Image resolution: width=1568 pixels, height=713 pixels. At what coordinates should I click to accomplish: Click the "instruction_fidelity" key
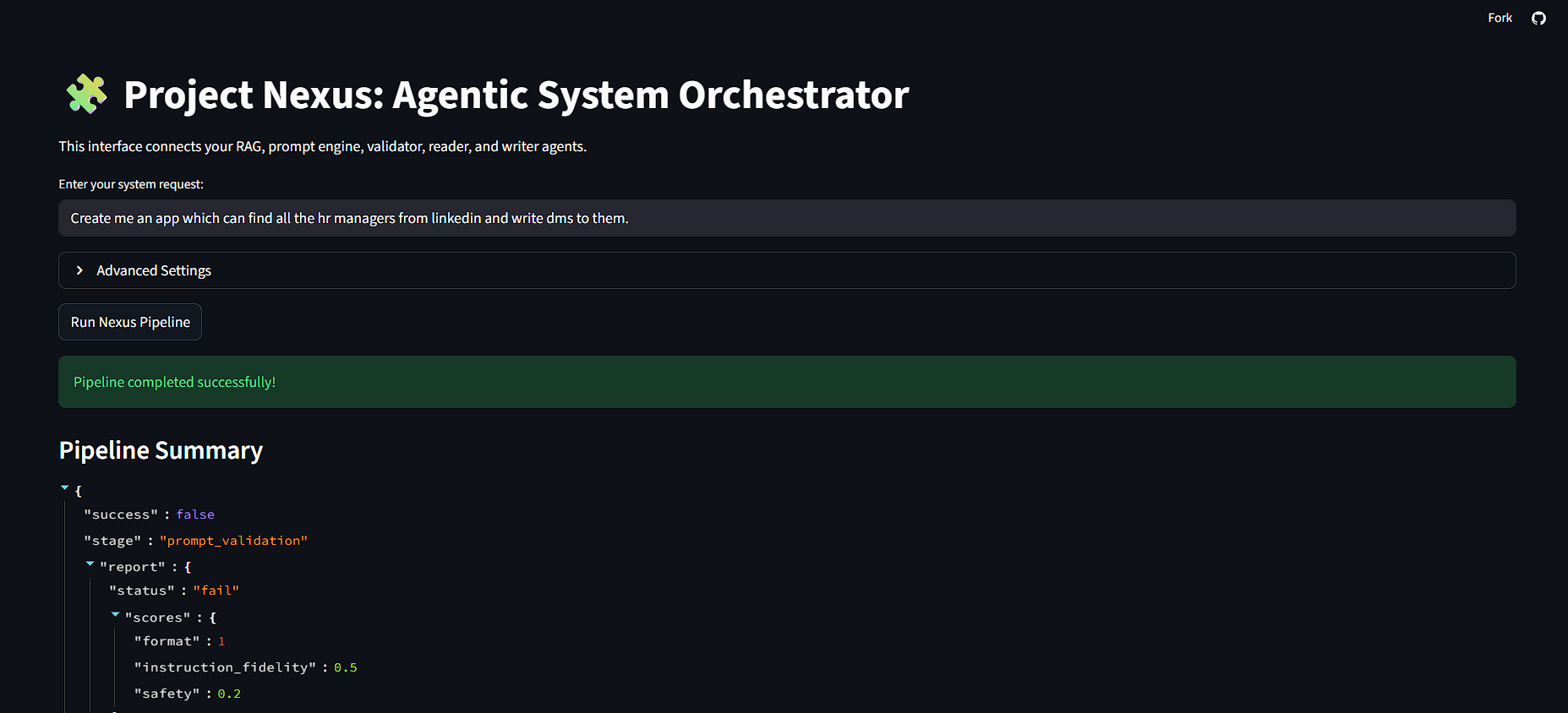(225, 667)
